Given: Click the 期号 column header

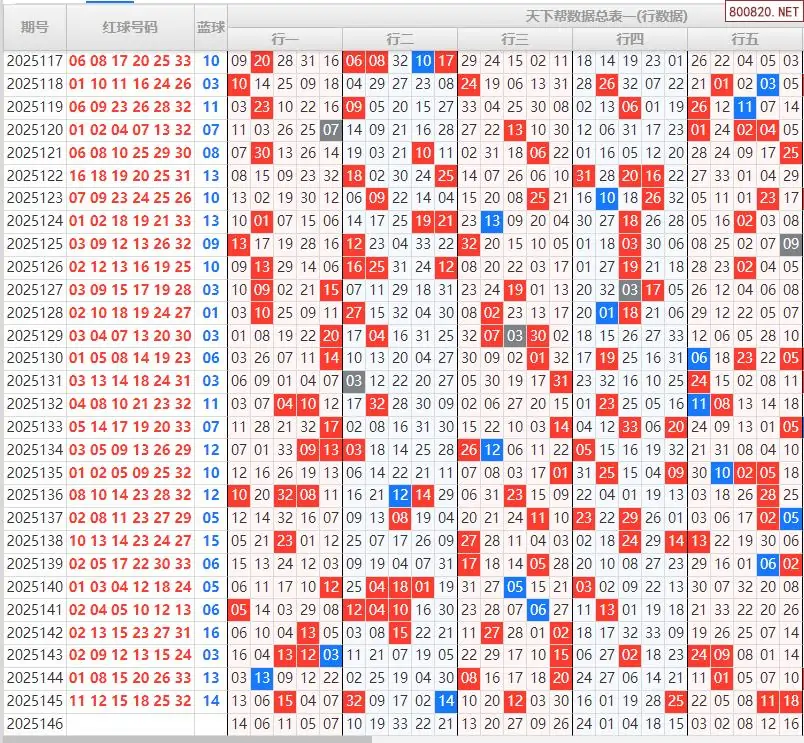Looking at the screenshot, I should (x=34, y=27).
